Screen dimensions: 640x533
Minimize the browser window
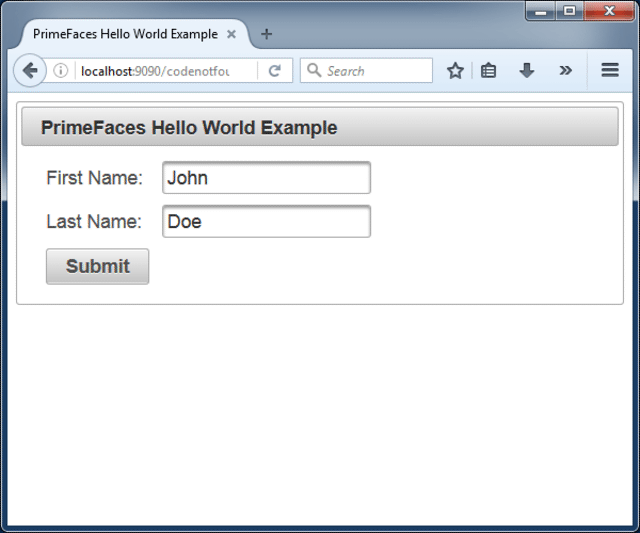pos(540,11)
